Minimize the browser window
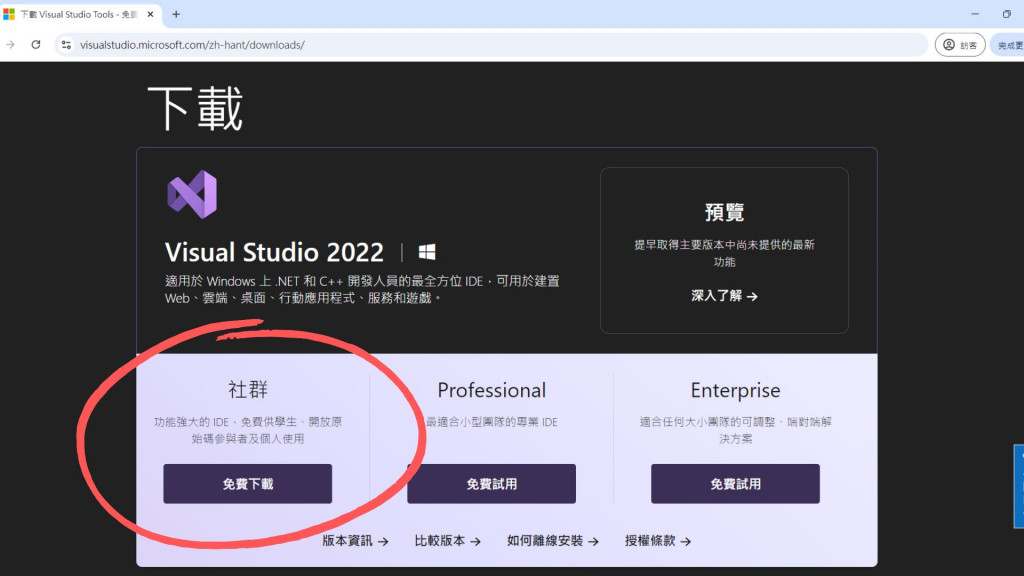 coord(975,14)
